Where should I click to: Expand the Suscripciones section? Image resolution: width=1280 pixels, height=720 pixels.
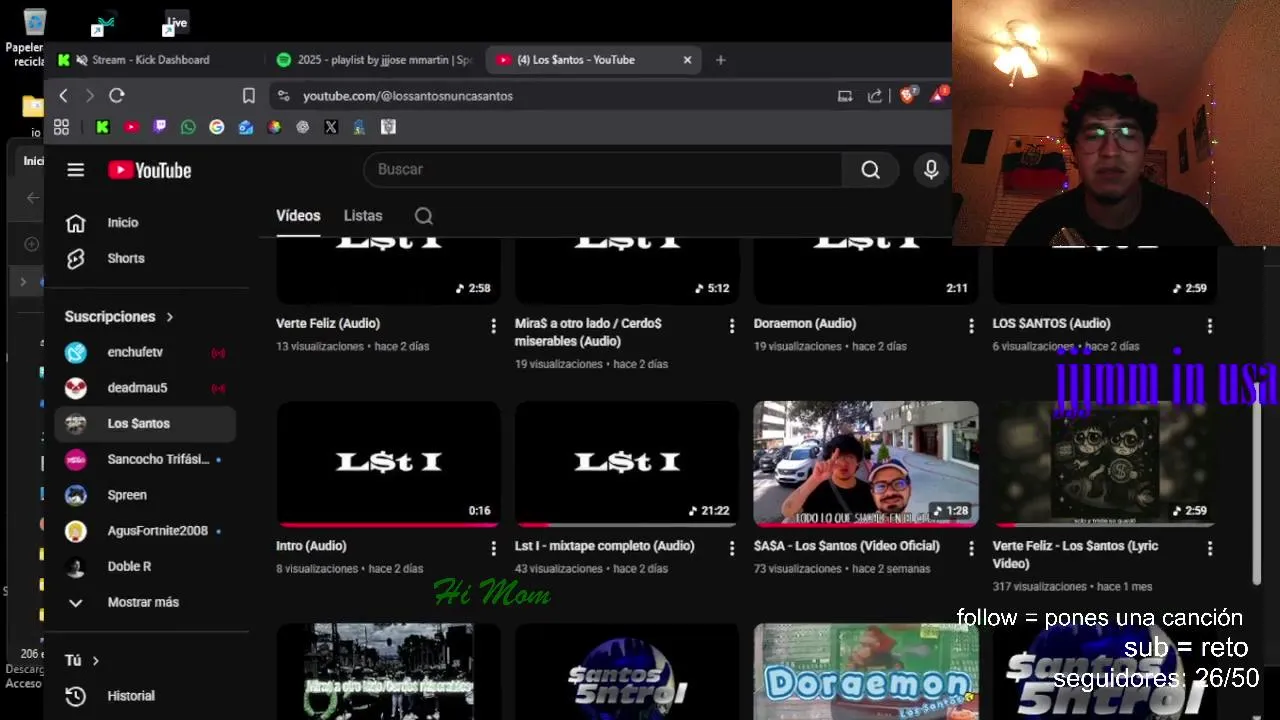(120, 316)
